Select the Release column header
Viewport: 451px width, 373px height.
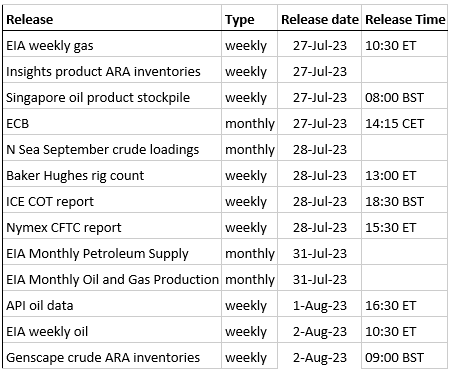click(x=112, y=19)
